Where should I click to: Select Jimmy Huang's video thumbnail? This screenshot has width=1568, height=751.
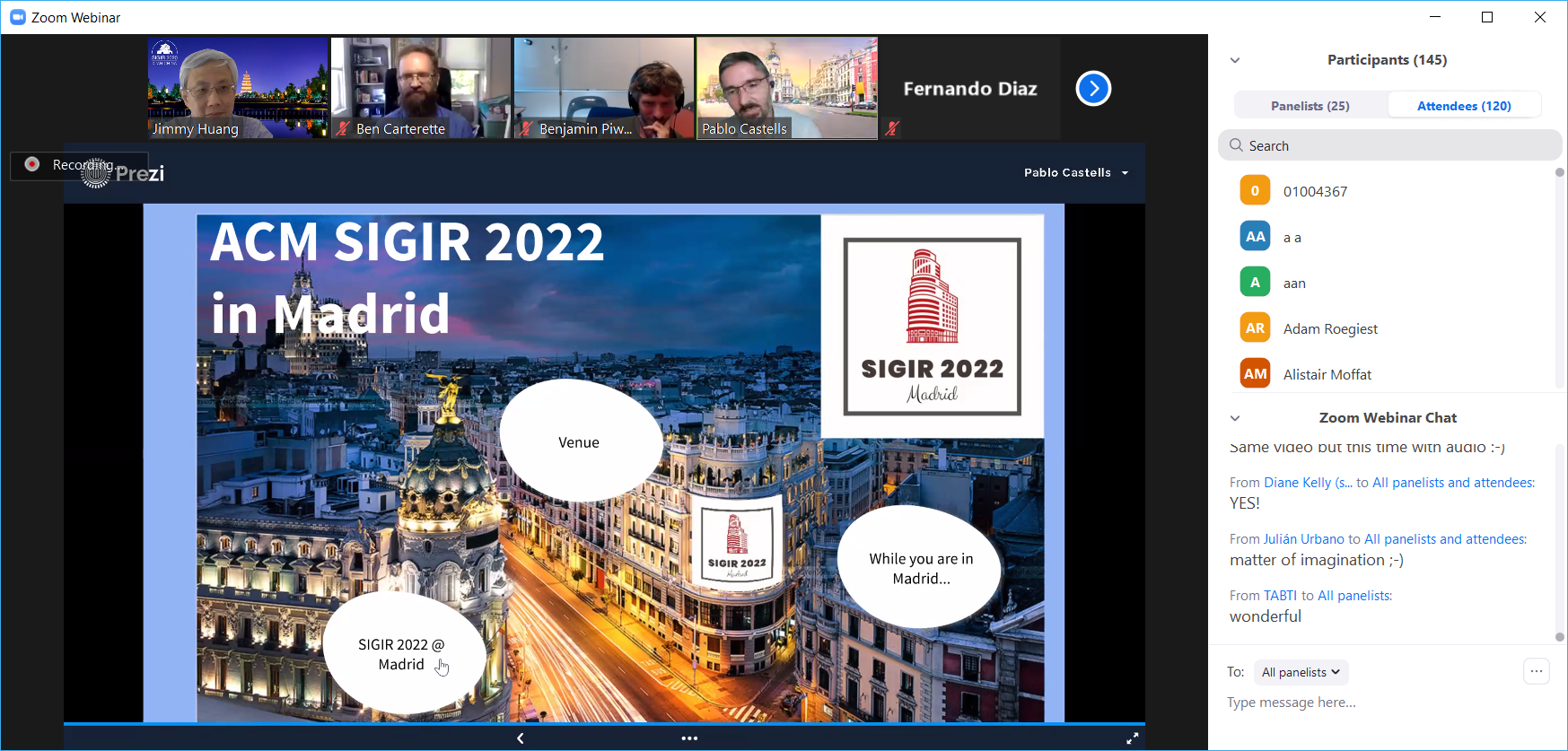click(238, 88)
